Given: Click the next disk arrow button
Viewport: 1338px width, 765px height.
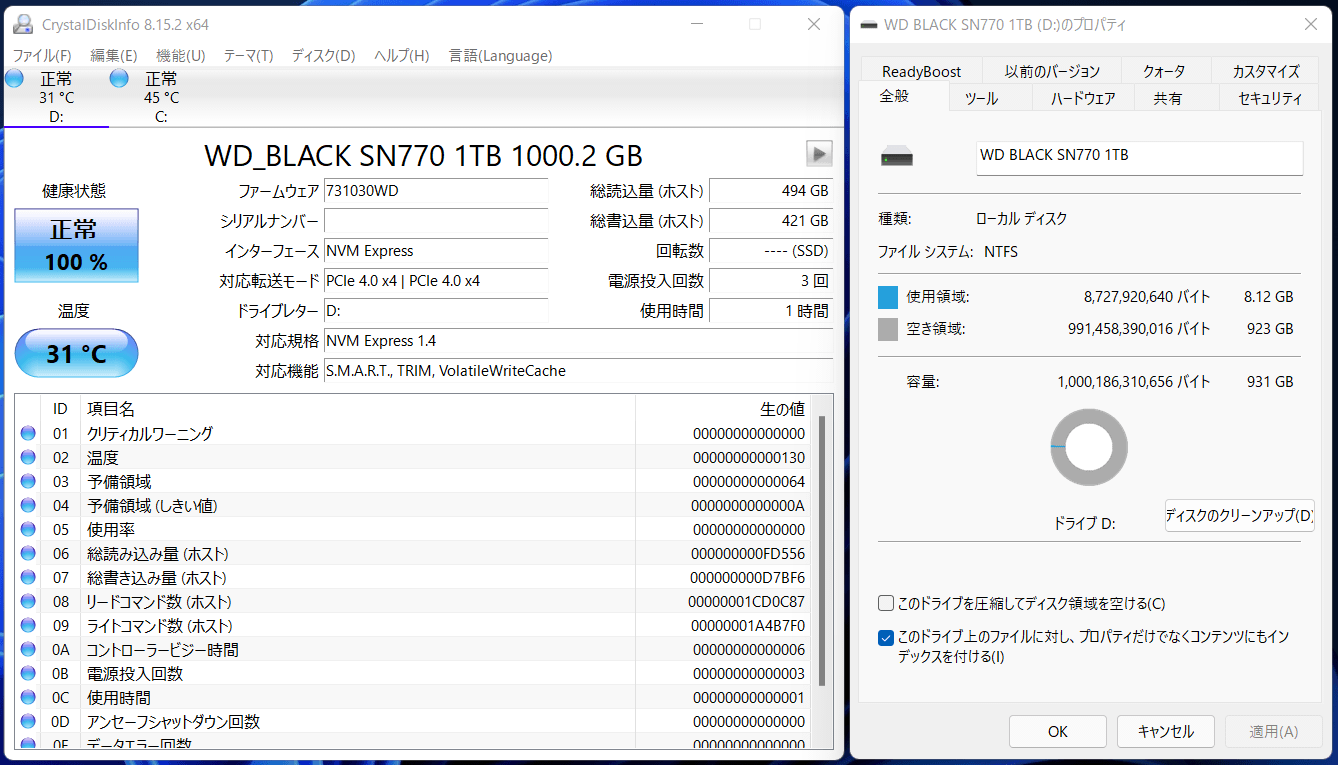Looking at the screenshot, I should tap(819, 154).
